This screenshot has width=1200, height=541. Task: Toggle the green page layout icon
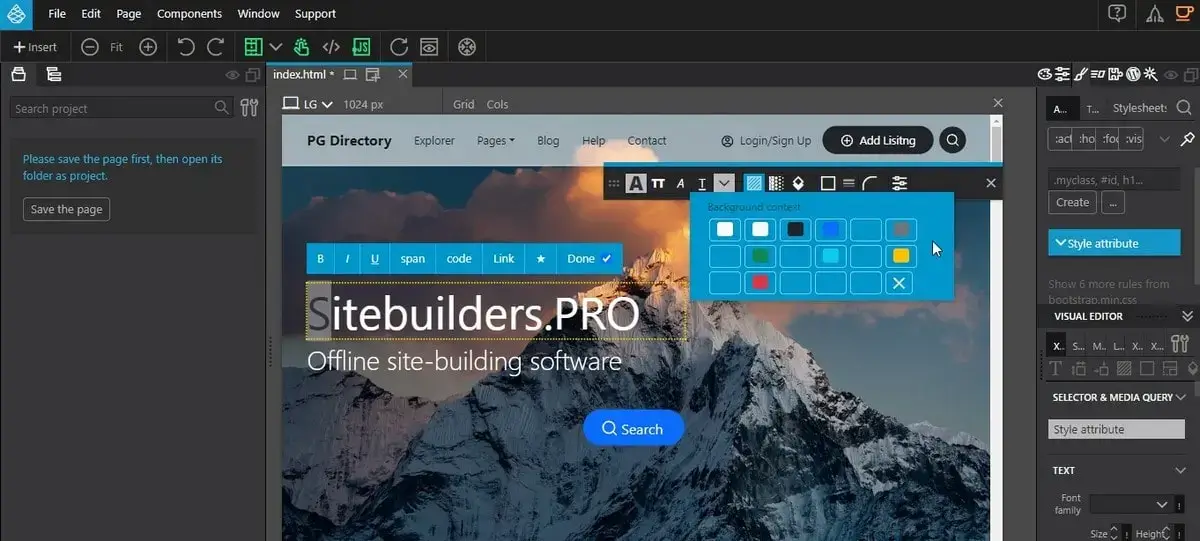(x=253, y=47)
